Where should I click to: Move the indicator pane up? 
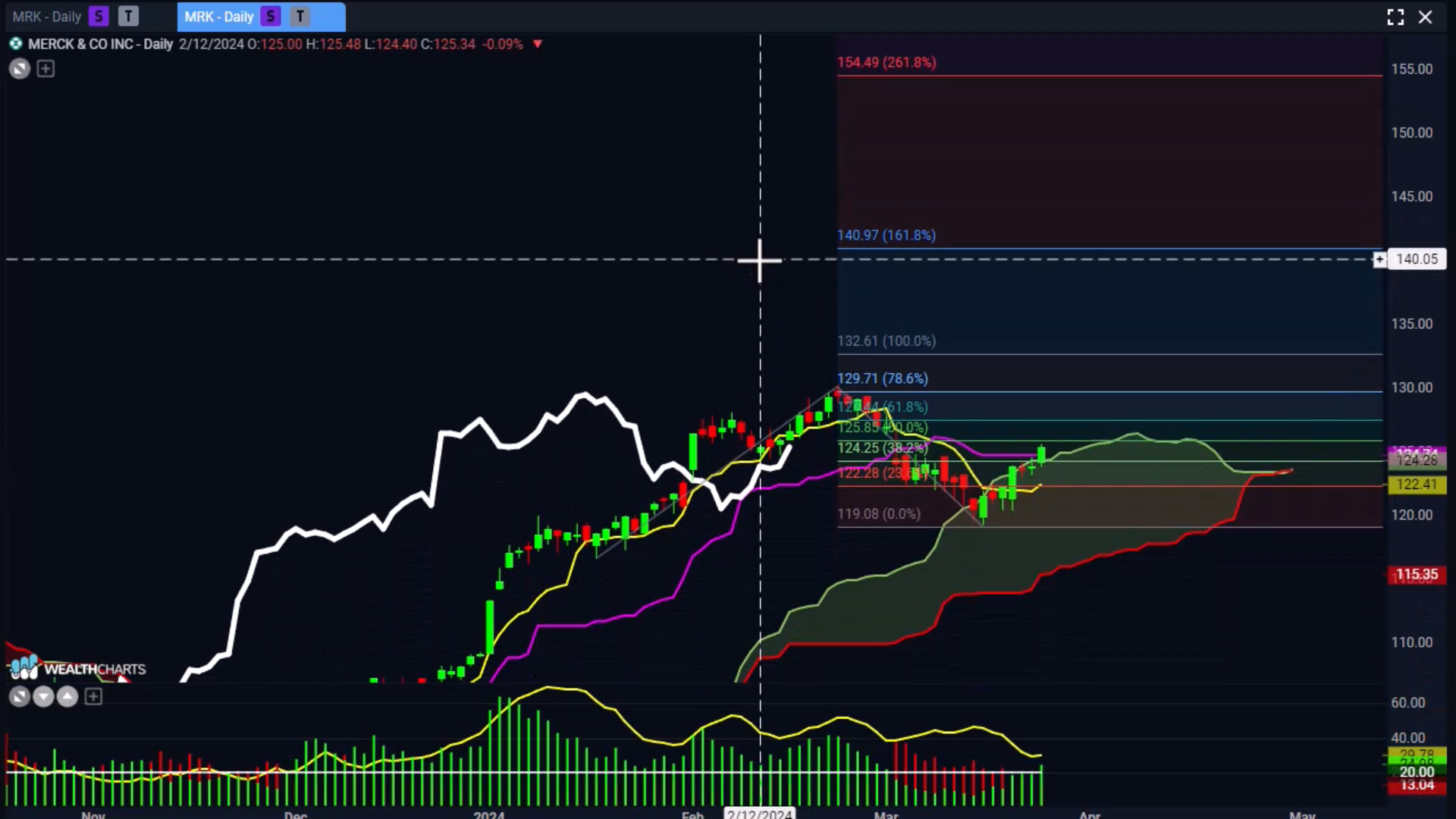pos(67,696)
